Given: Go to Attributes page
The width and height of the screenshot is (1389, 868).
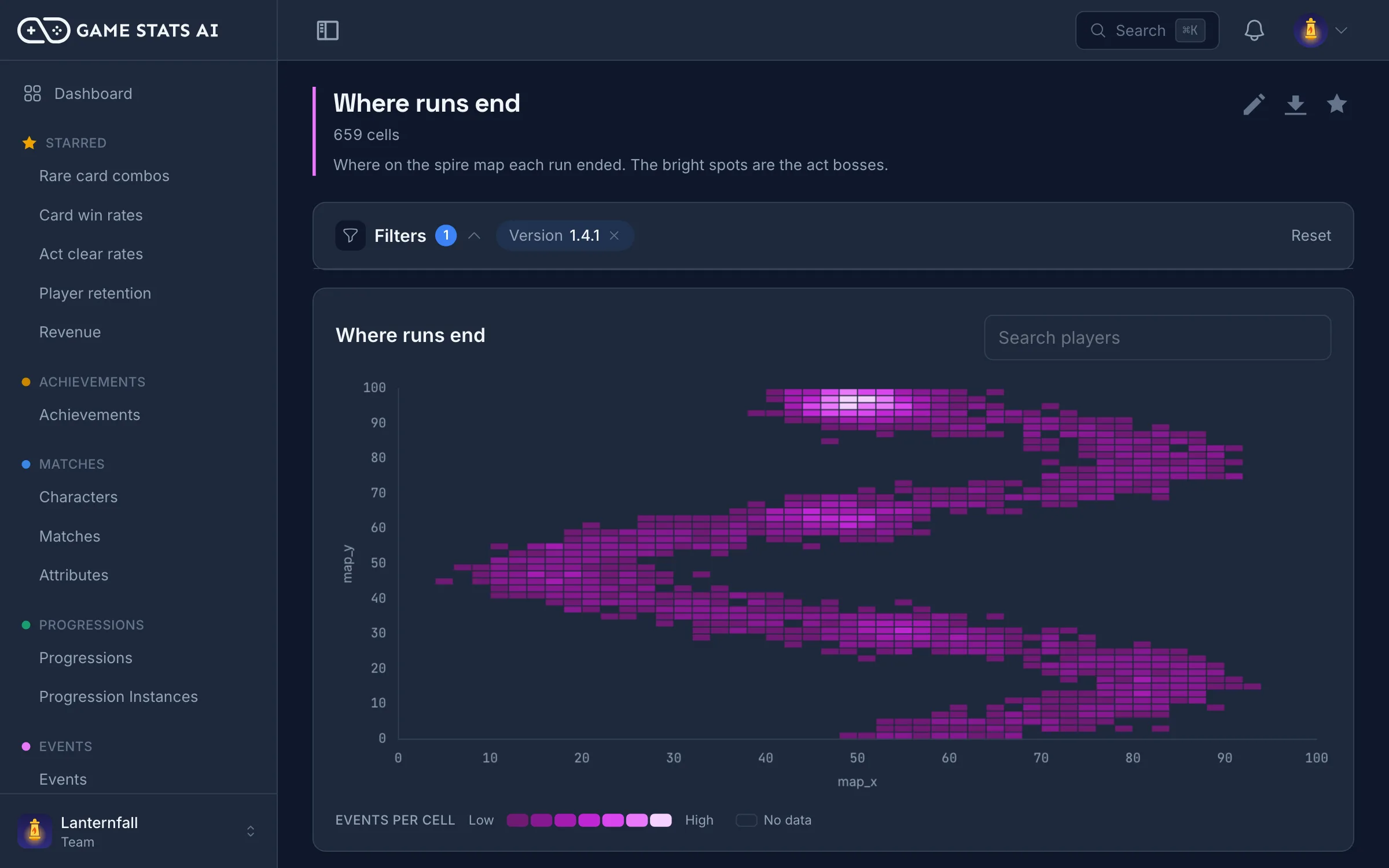Looking at the screenshot, I should 74,575.
